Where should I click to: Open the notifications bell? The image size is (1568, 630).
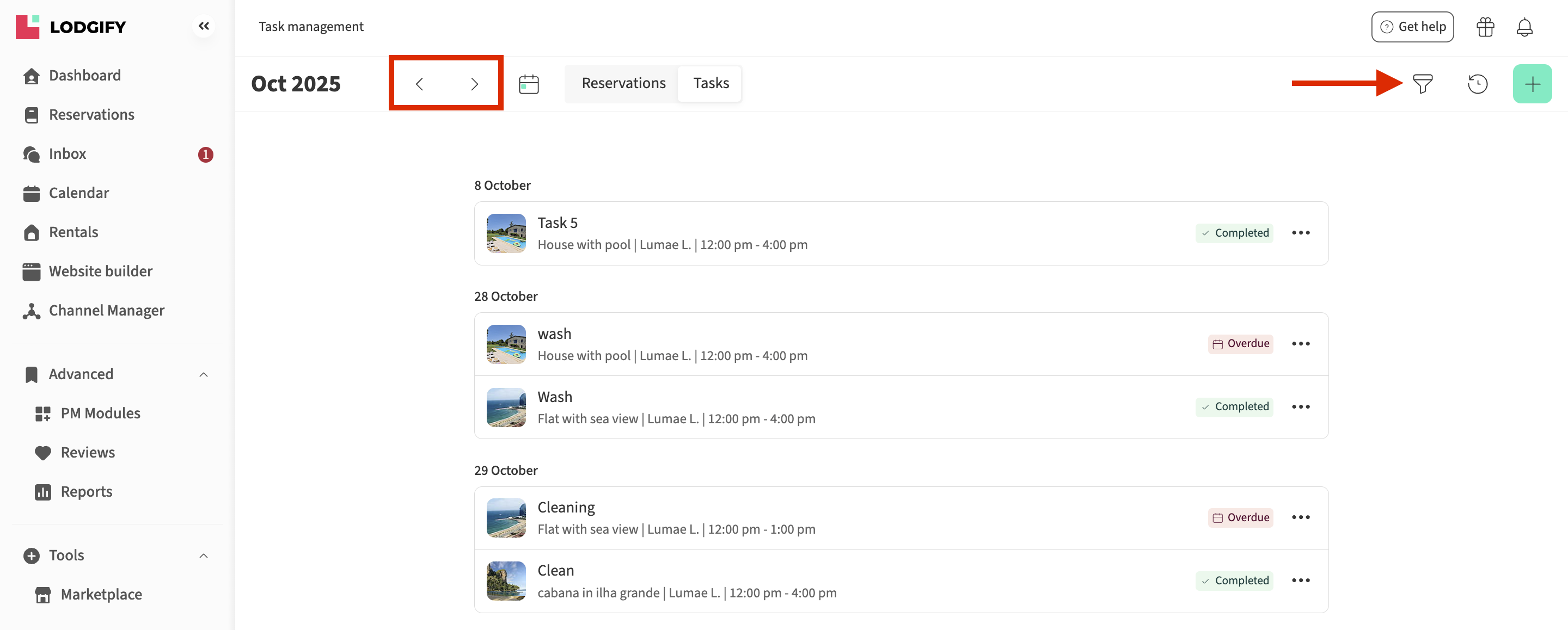tap(1524, 27)
